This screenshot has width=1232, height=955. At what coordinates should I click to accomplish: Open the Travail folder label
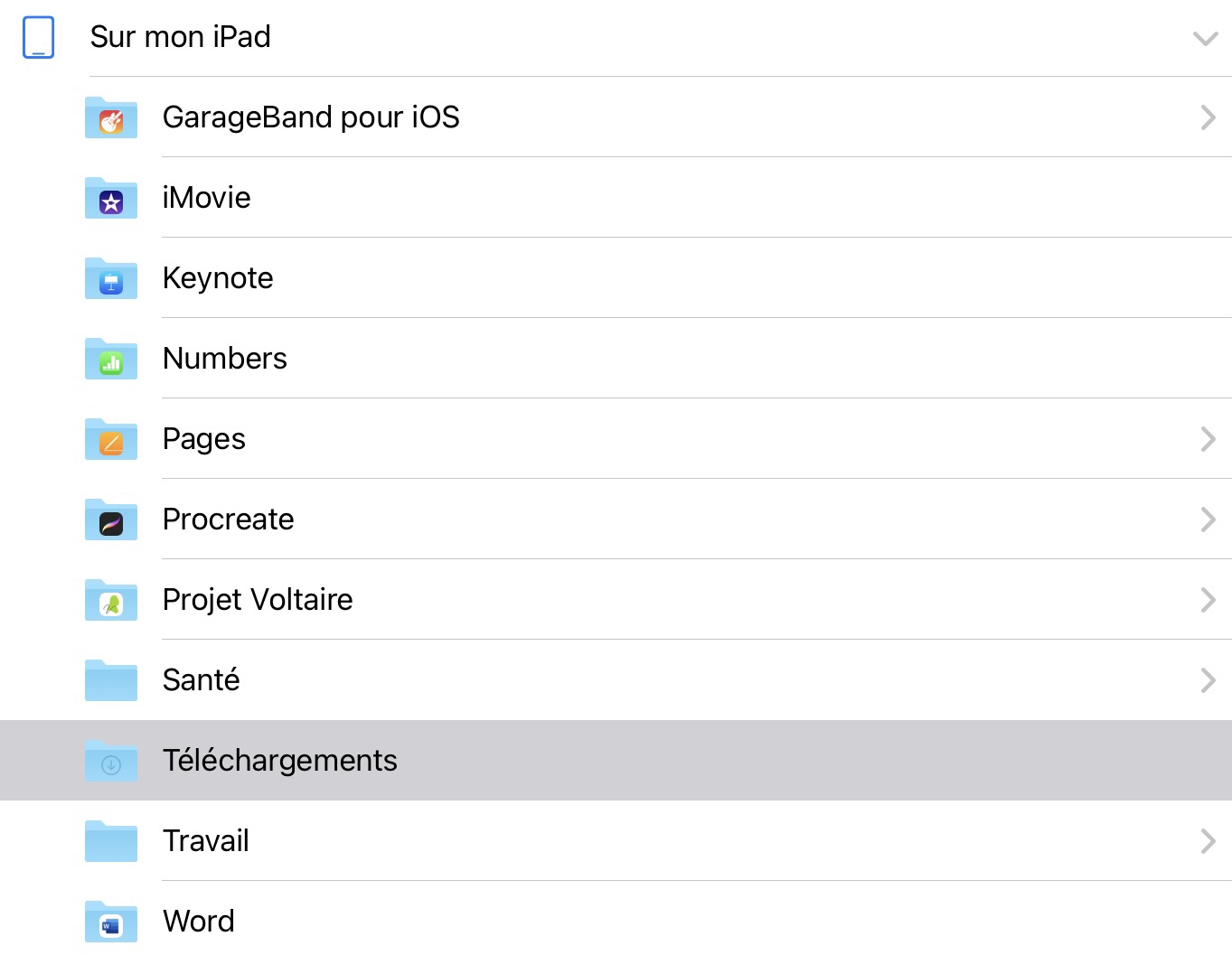click(206, 841)
